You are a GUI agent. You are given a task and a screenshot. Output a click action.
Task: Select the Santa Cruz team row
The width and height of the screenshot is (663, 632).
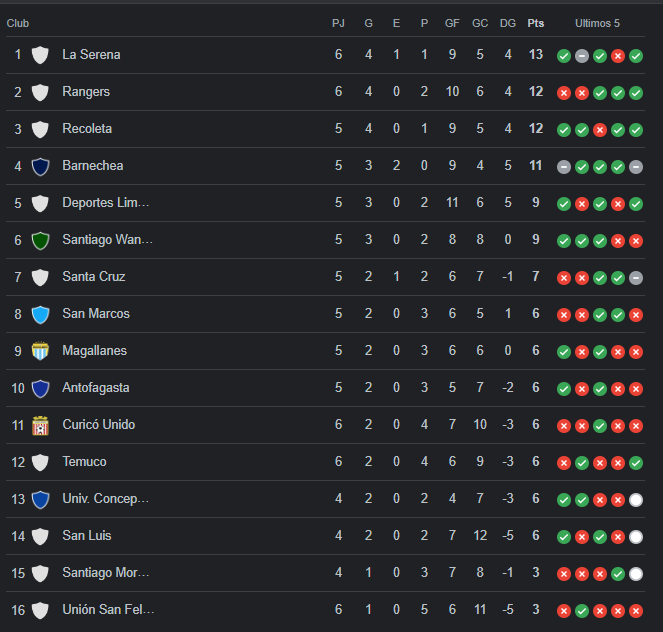(x=325, y=277)
